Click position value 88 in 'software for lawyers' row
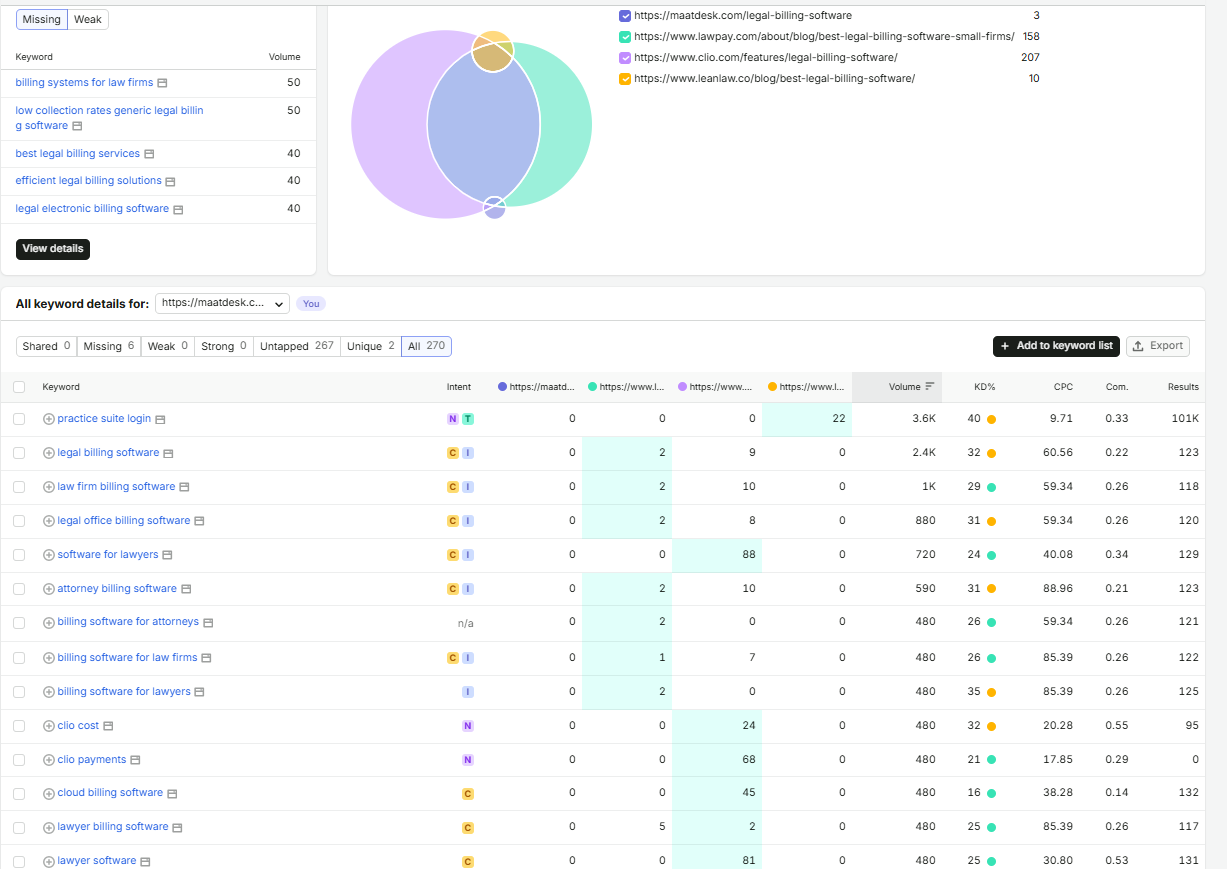The width and height of the screenshot is (1227, 869). (x=748, y=555)
